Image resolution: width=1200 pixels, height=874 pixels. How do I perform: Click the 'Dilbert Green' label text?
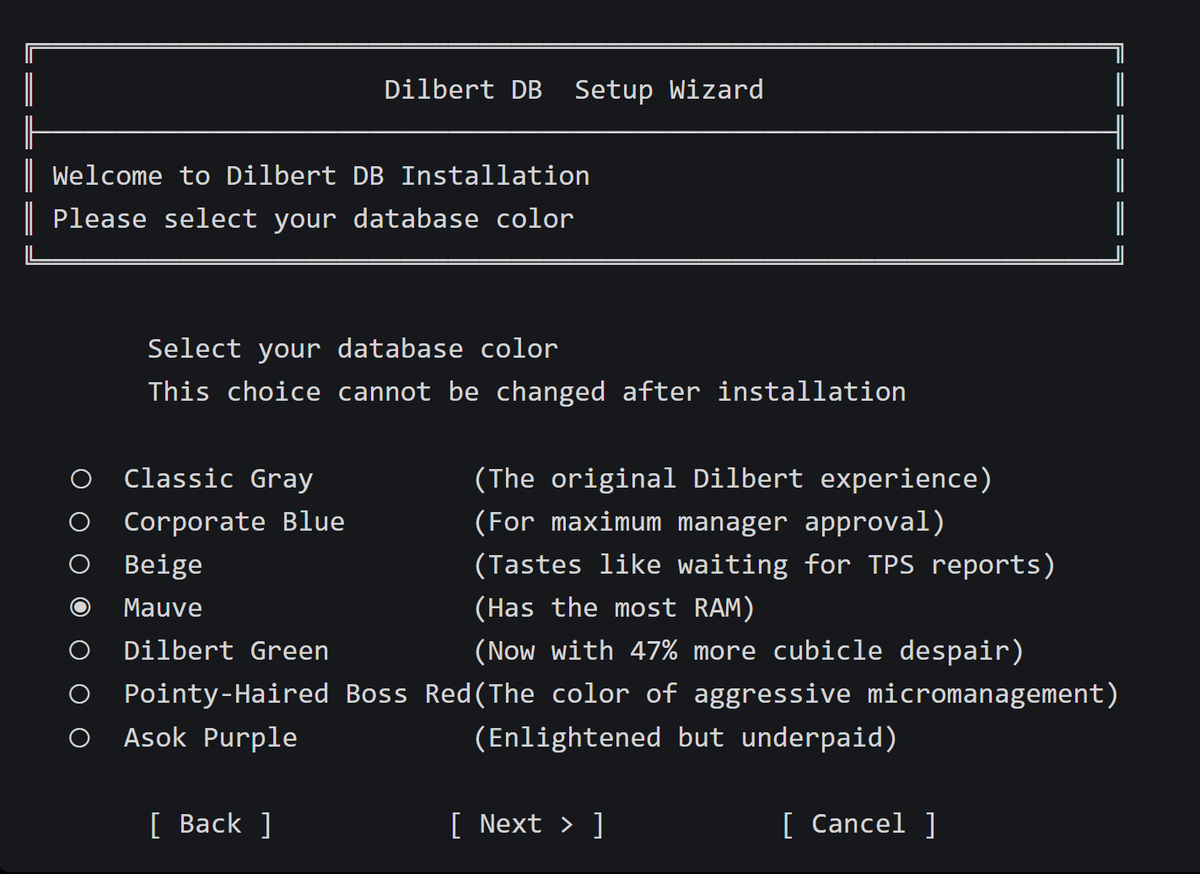click(x=226, y=651)
